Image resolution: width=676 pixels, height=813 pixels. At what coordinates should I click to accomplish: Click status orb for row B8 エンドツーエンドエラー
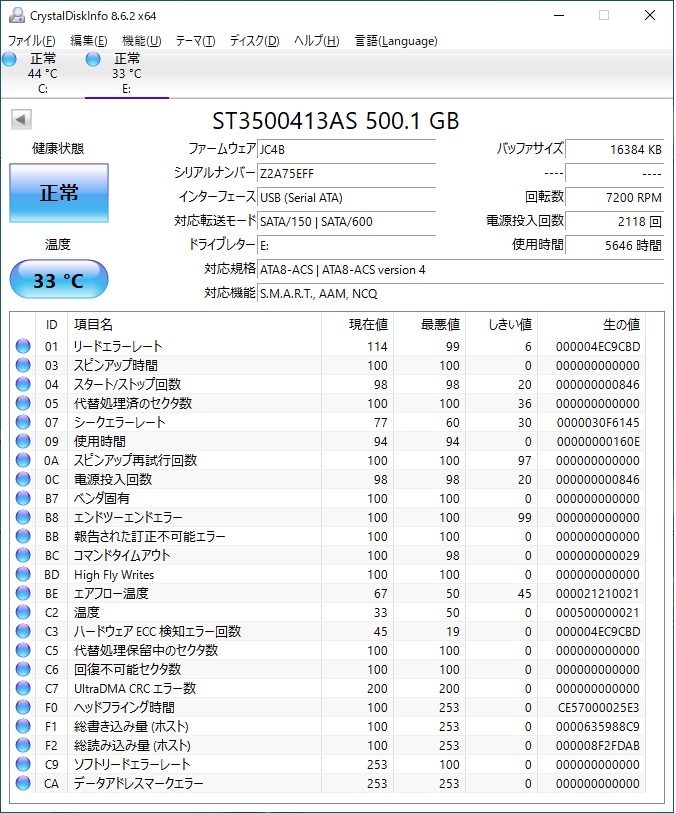pos(23,517)
